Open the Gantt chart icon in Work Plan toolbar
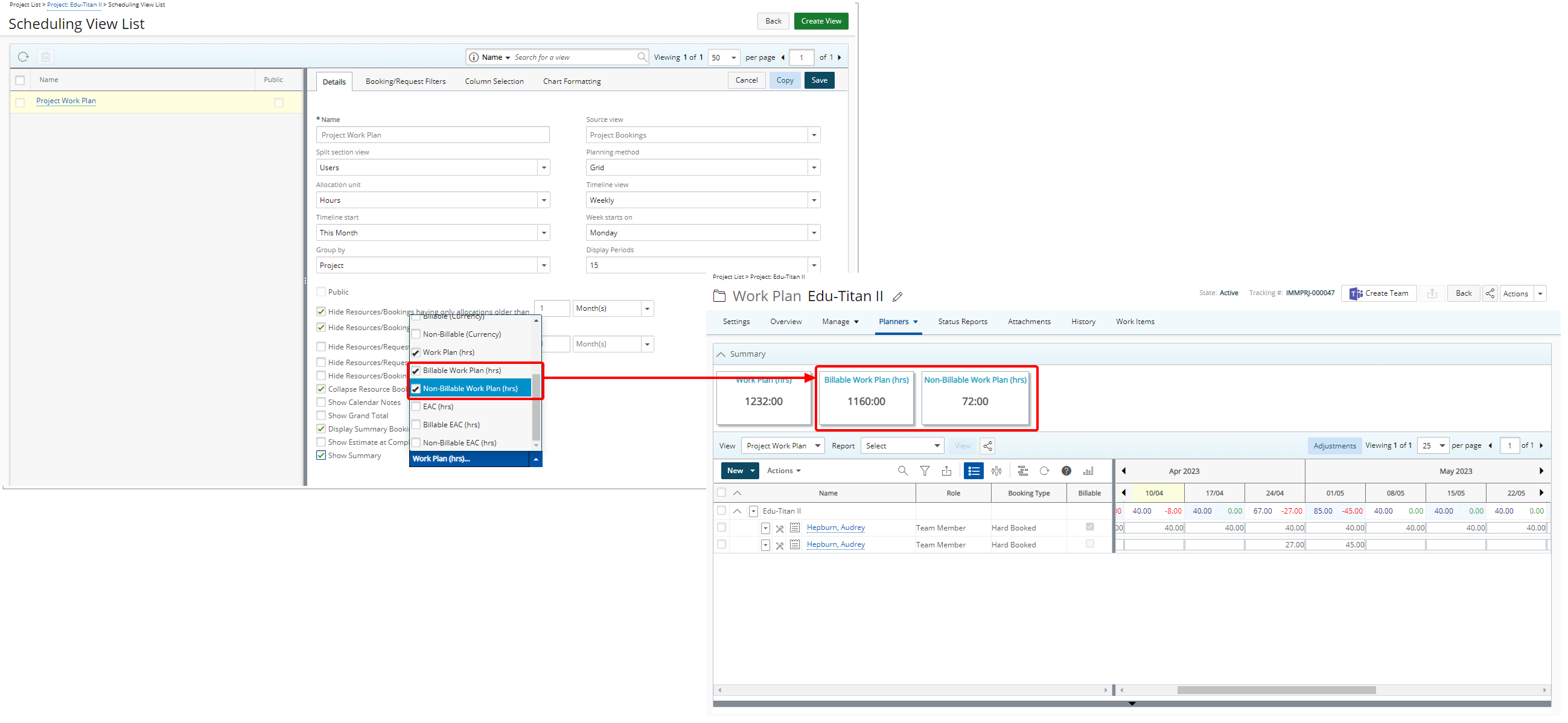The image size is (1568, 723). tap(1022, 471)
